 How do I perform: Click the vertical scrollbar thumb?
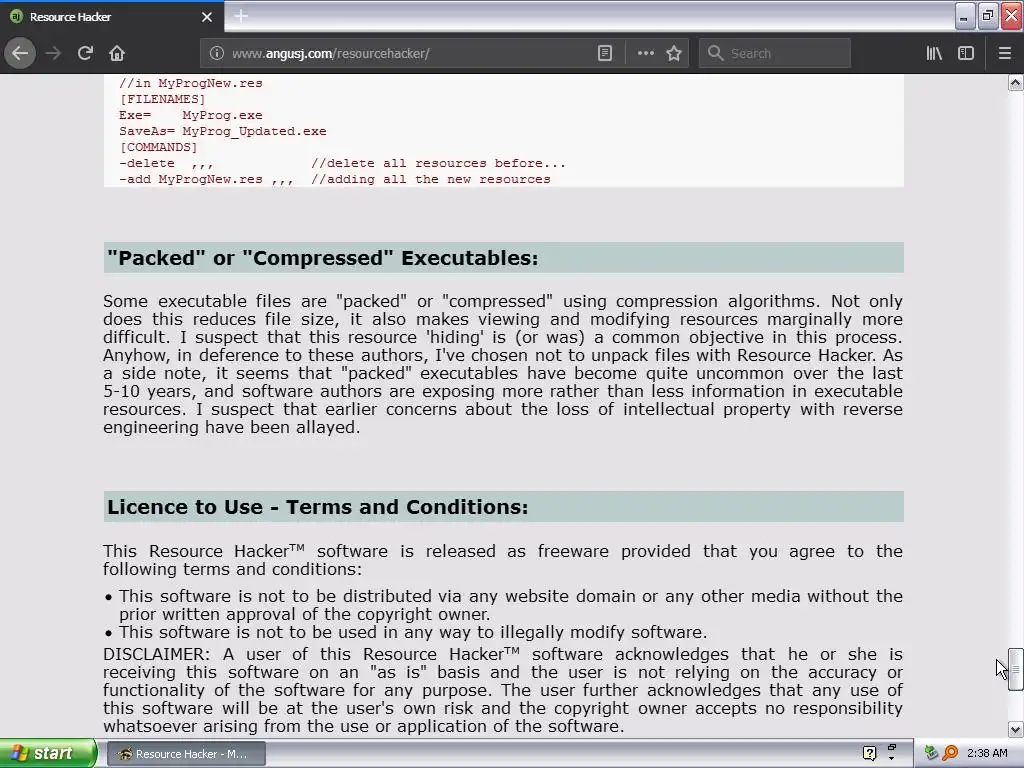1015,669
